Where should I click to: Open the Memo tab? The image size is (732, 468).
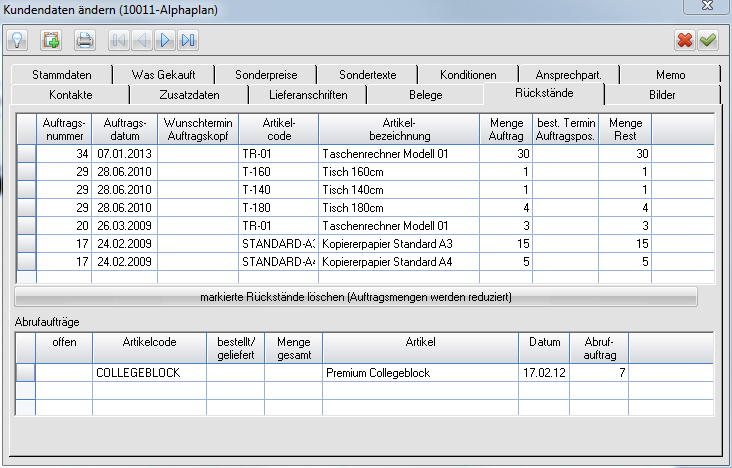(x=670, y=75)
